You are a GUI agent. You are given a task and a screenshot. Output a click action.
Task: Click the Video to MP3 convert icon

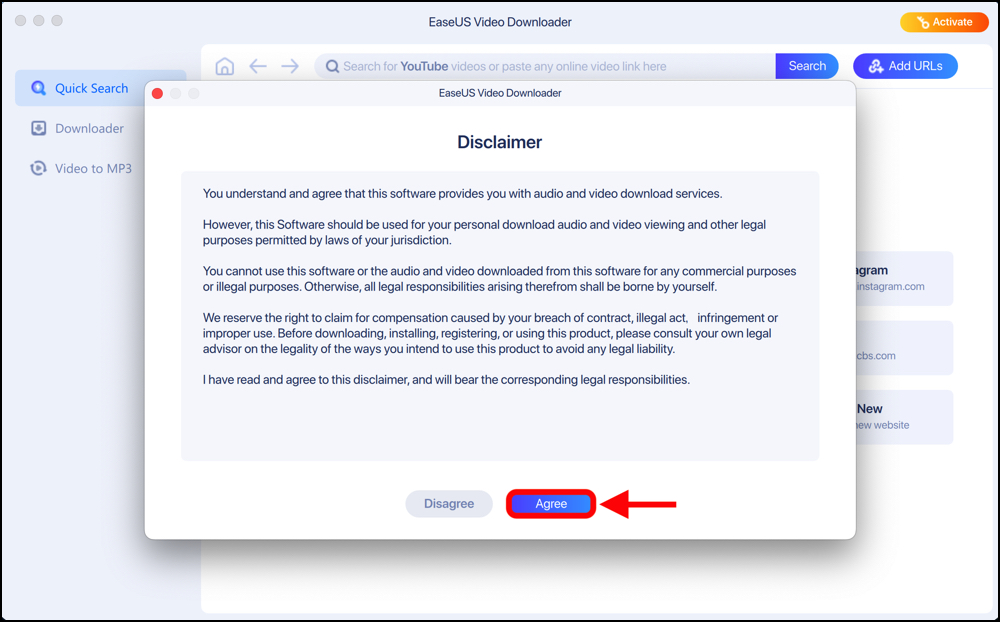[39, 168]
